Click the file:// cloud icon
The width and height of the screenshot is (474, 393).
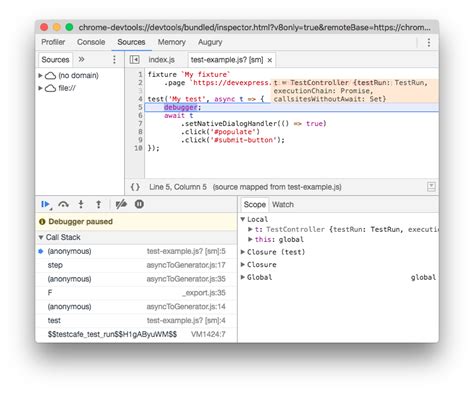[x=50, y=88]
